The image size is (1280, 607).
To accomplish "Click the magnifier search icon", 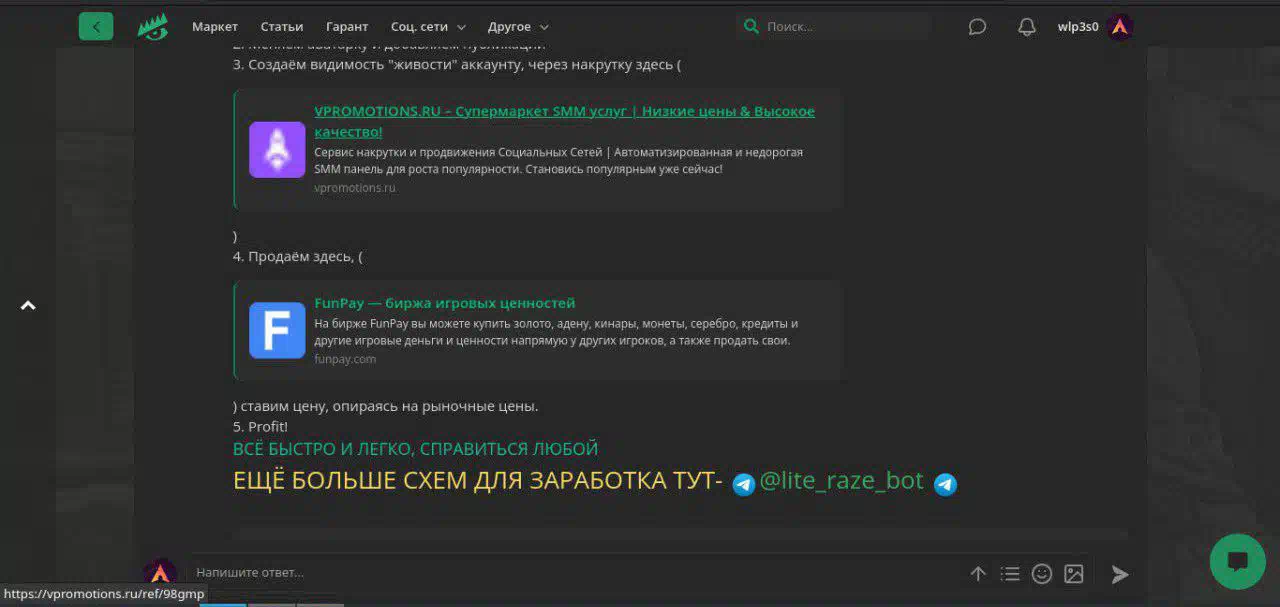I will pos(751,27).
